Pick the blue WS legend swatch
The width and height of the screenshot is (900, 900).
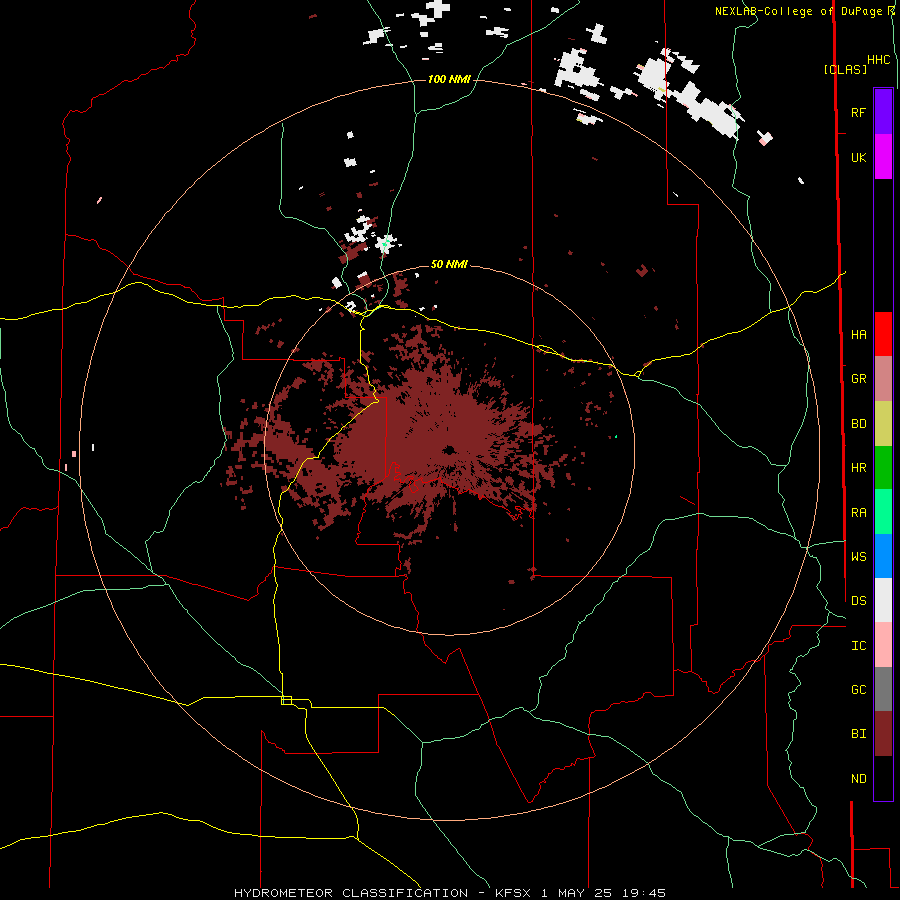883,556
